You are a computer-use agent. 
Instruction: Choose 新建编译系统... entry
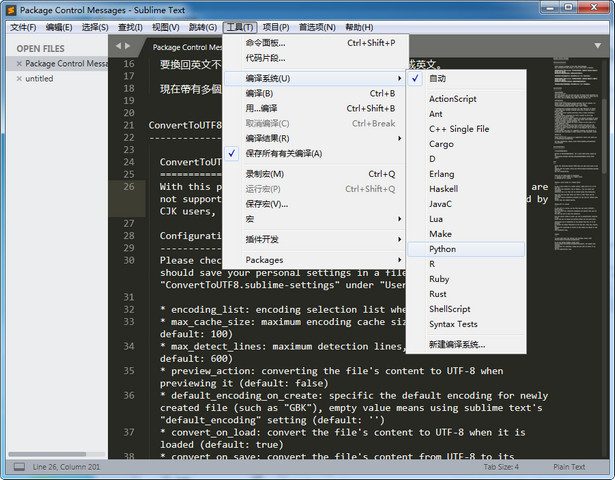click(466, 344)
